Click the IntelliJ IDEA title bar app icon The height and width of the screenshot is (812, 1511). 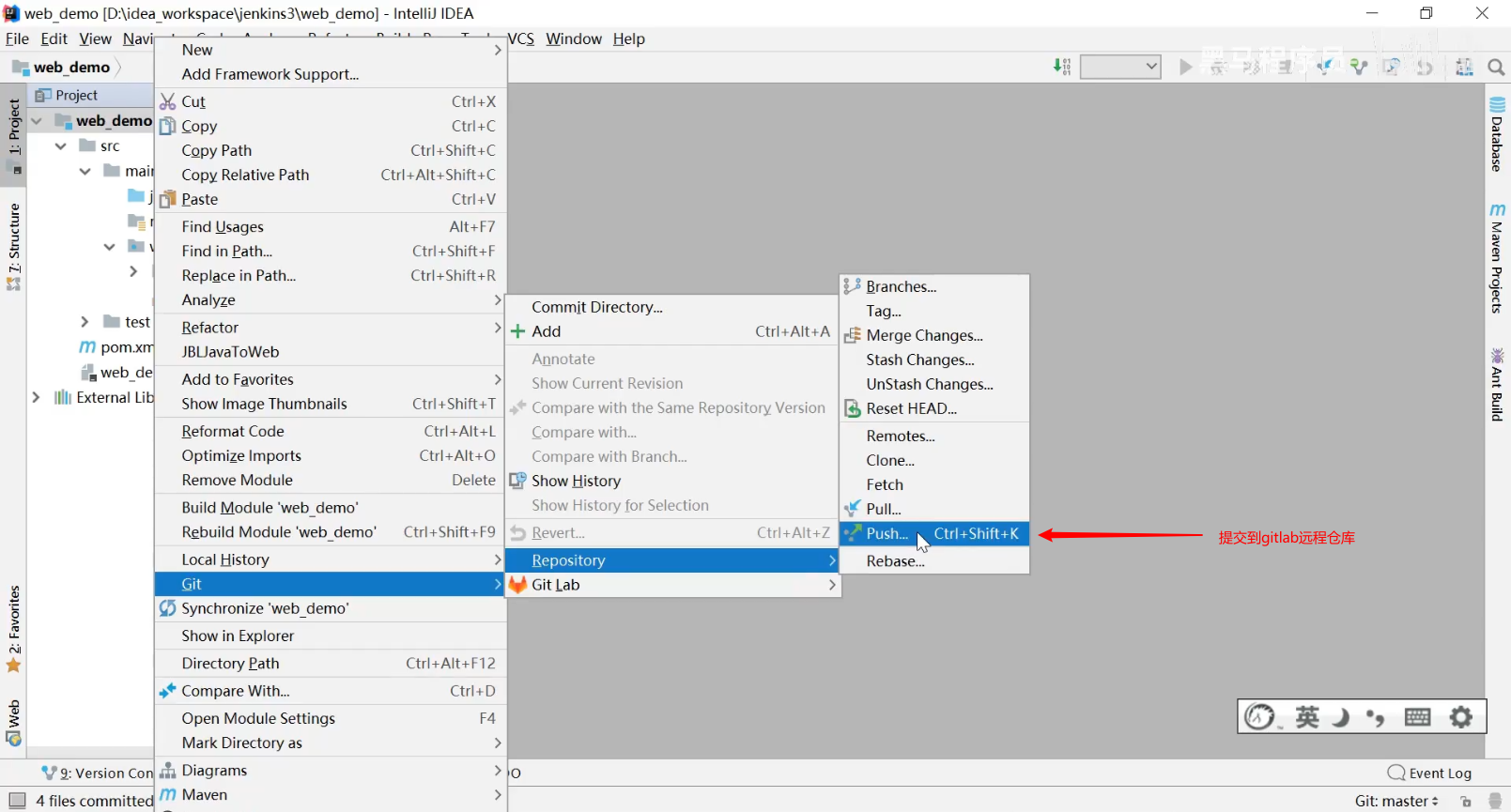coord(11,13)
